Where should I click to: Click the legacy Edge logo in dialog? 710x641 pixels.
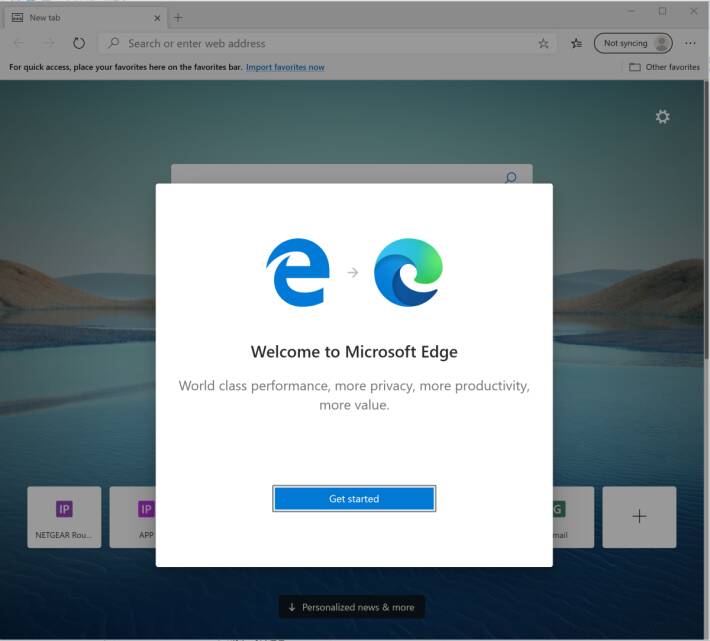point(297,273)
